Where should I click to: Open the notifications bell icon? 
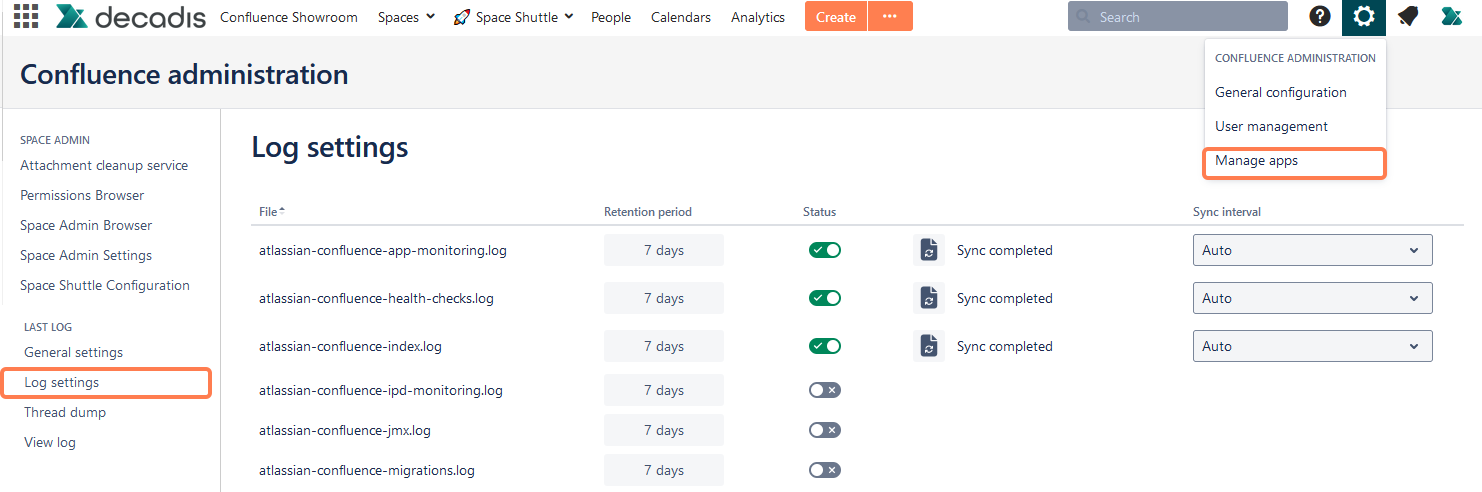[x=1408, y=17]
